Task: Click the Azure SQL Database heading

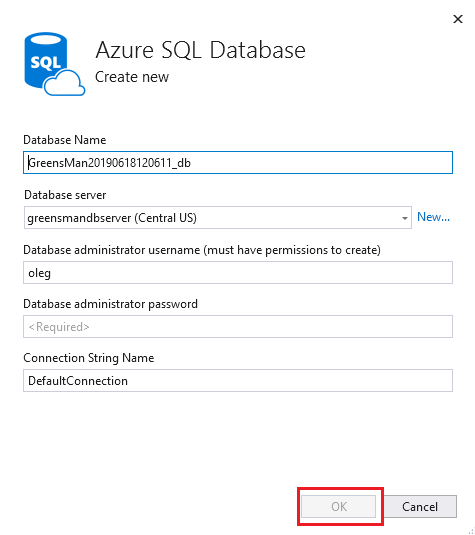Action: coord(200,50)
